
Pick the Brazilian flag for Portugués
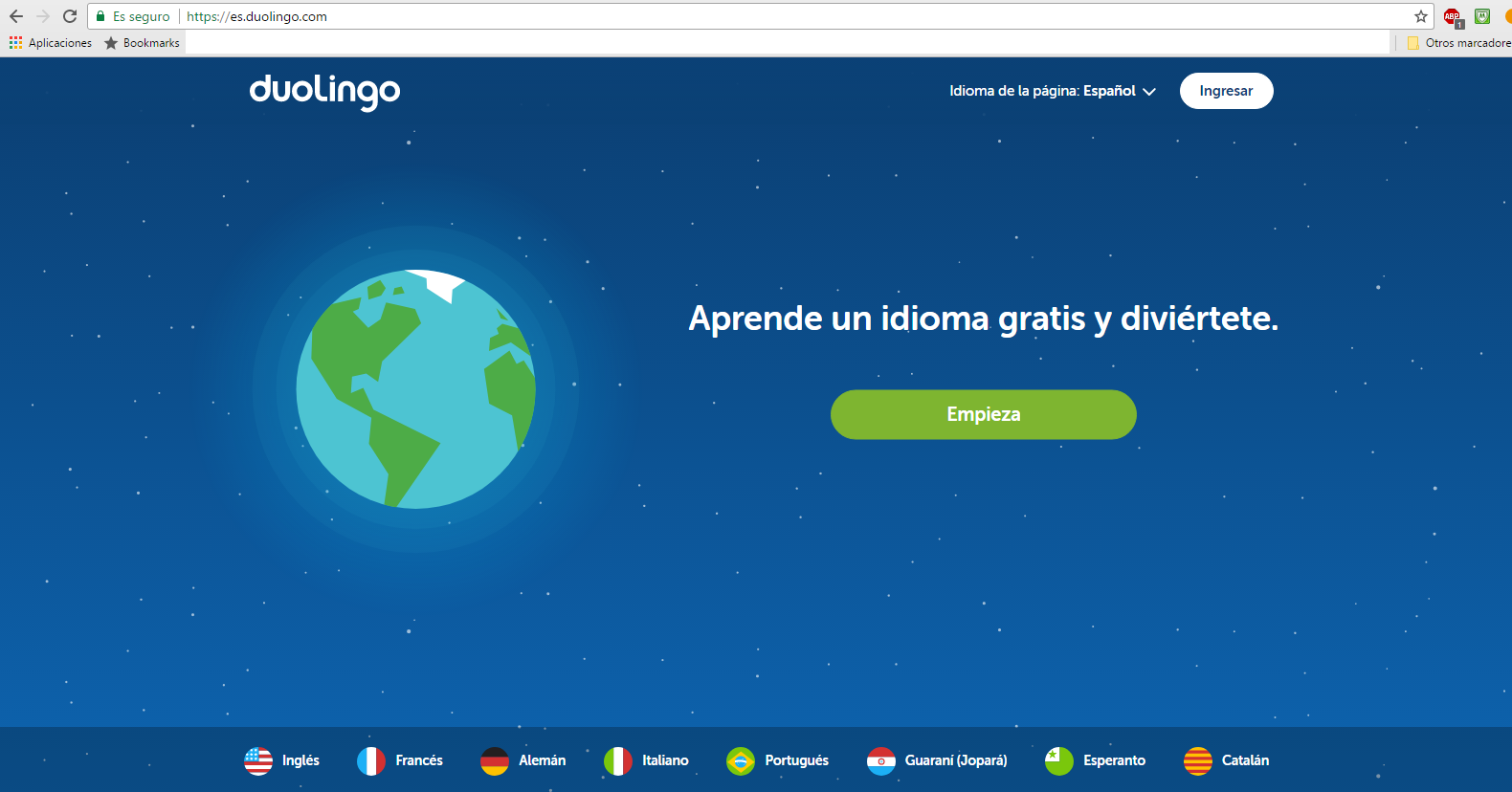[x=741, y=760]
